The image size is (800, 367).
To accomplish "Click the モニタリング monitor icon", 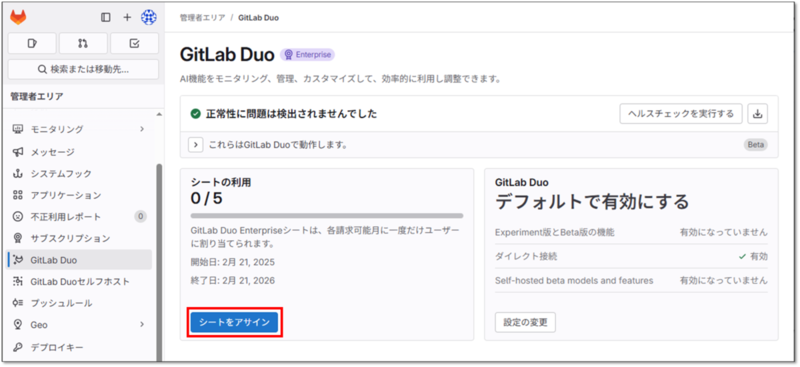I will [18, 130].
